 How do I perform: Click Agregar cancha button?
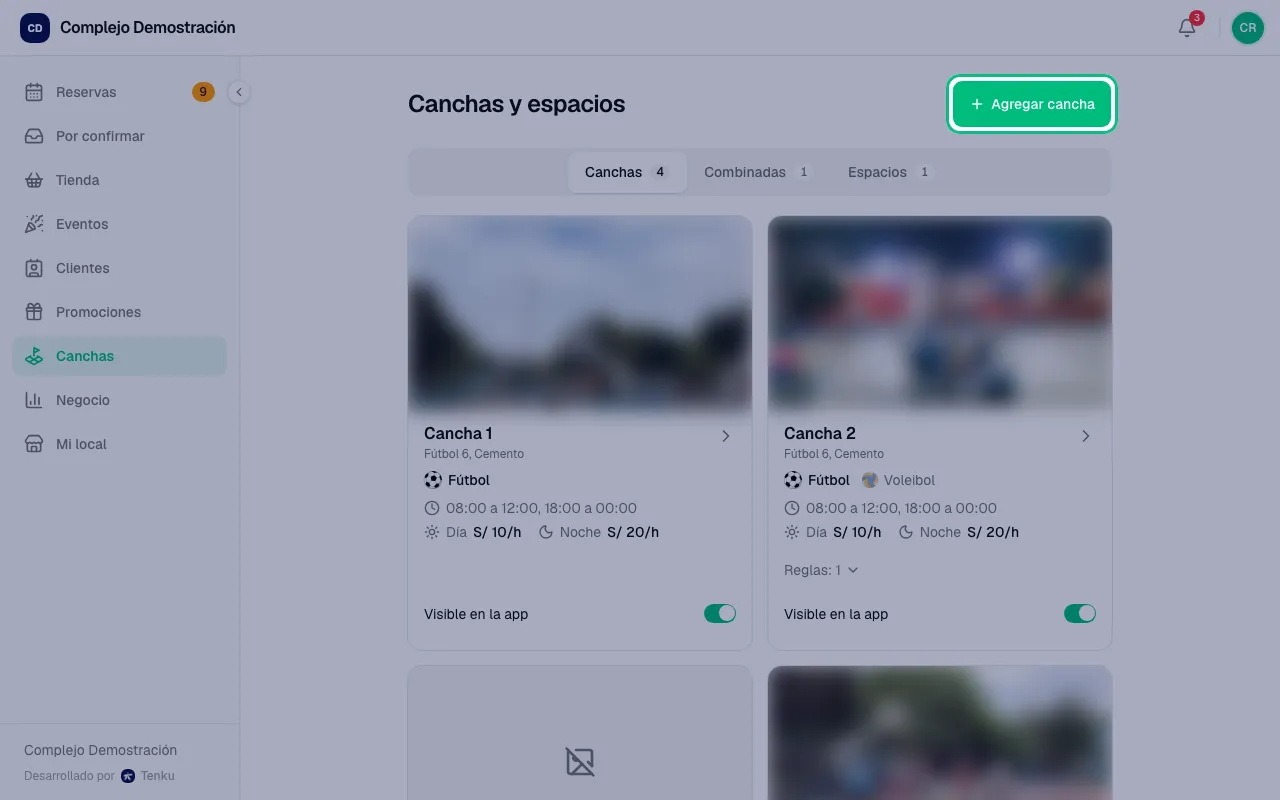pos(1032,104)
